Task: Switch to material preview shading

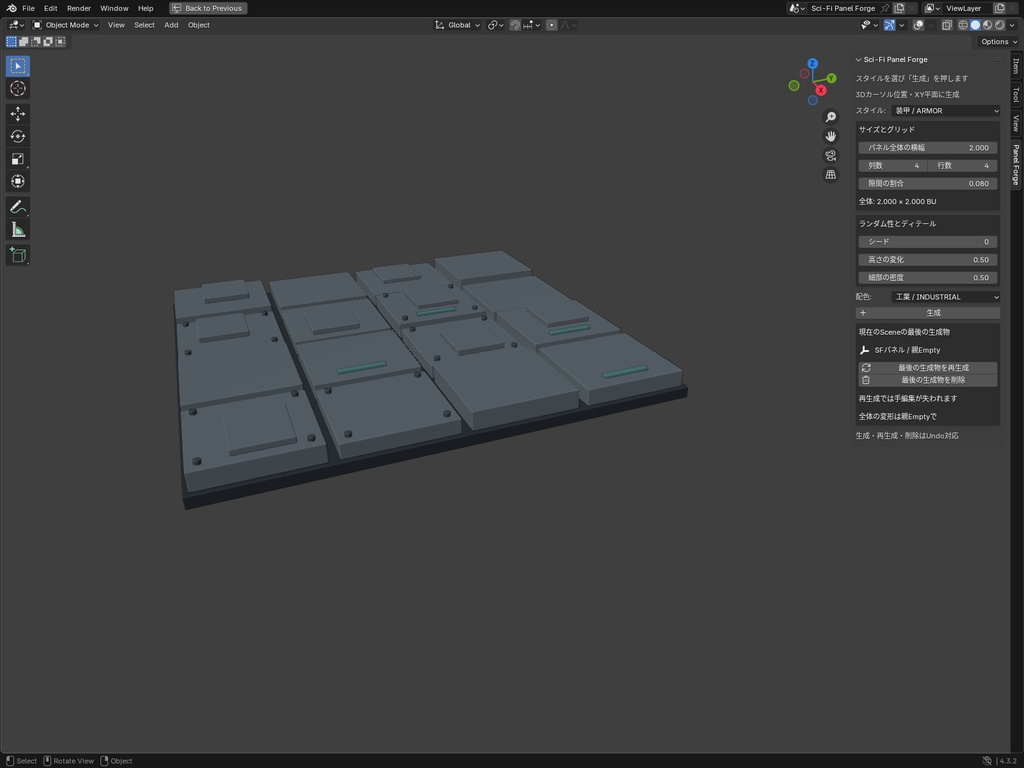Action: (987, 25)
